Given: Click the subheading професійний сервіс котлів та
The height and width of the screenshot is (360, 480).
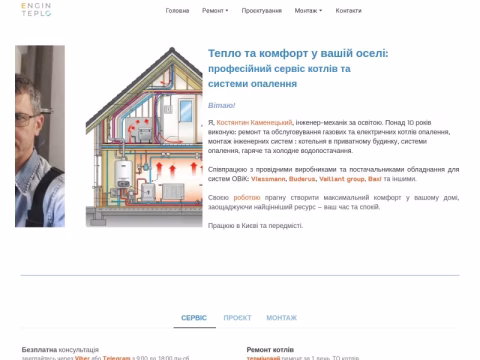Looking at the screenshot, I should click(x=279, y=69).
